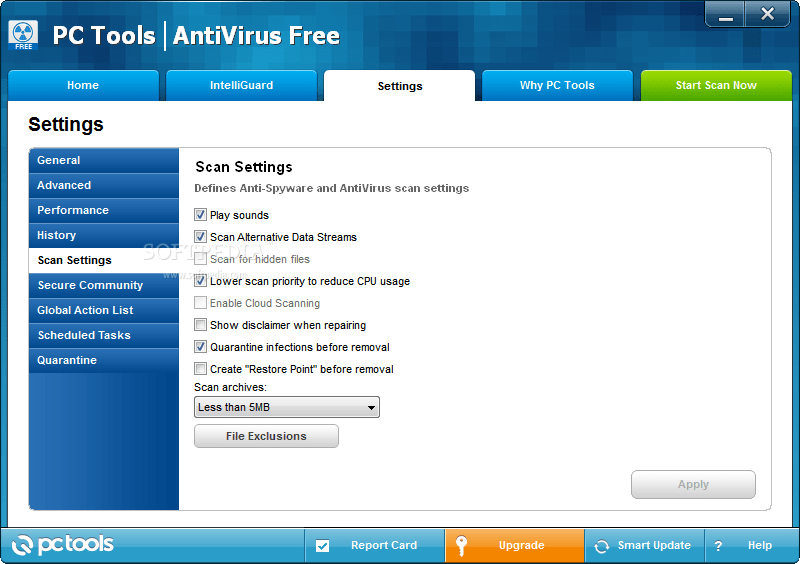Open the Why PC Tools tab
This screenshot has width=800, height=564.
(x=557, y=85)
